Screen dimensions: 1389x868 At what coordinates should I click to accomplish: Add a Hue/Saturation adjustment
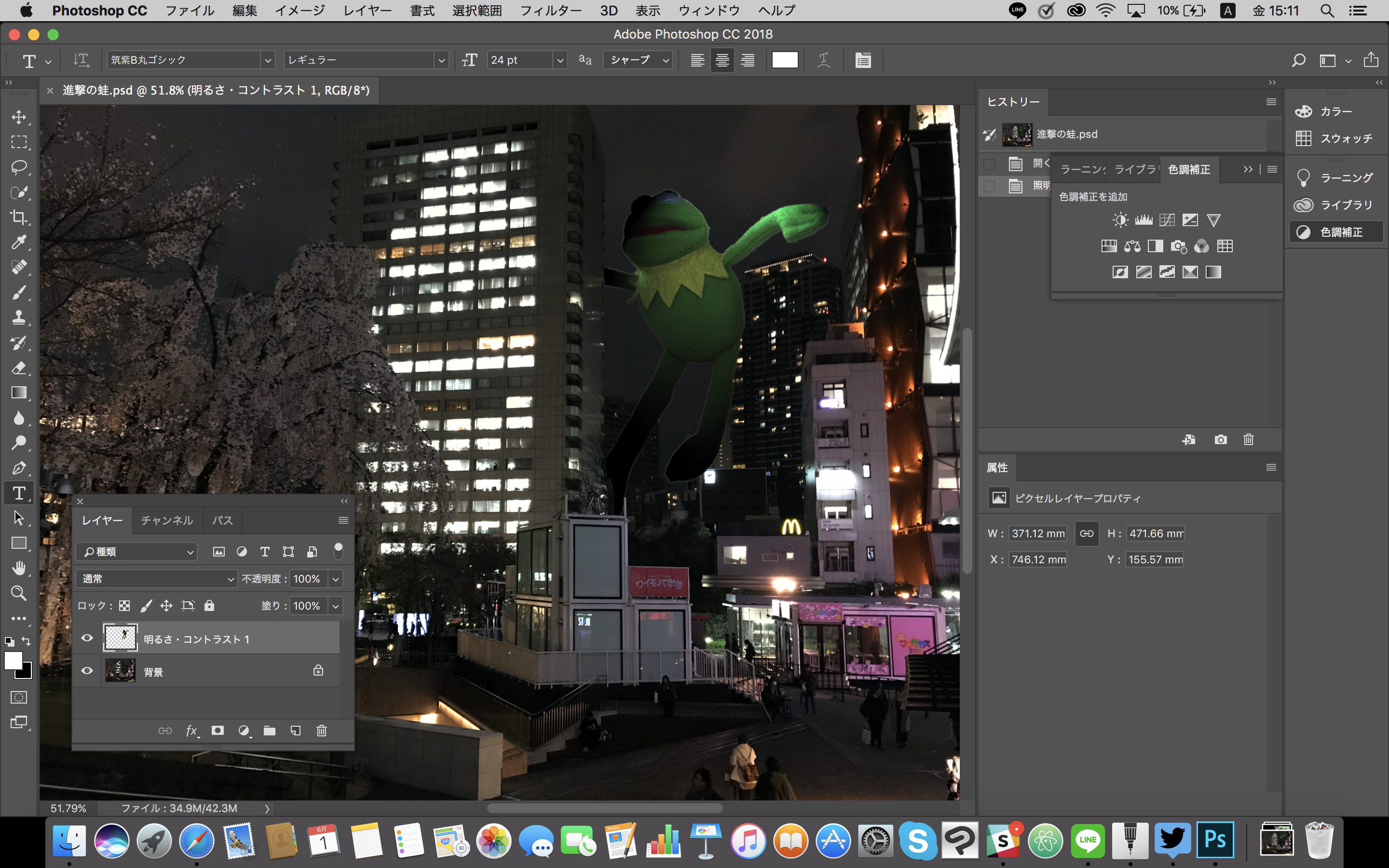click(1109, 246)
